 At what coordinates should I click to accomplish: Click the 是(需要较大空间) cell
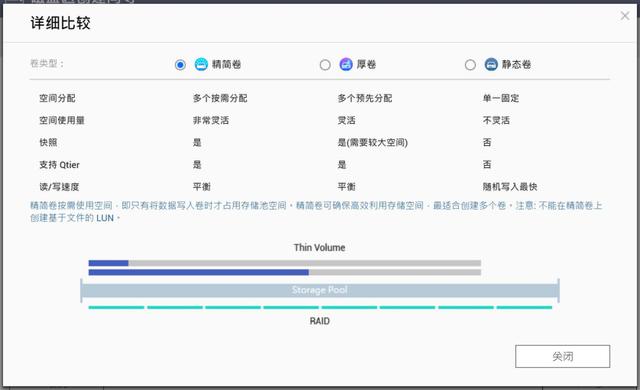(x=373, y=142)
